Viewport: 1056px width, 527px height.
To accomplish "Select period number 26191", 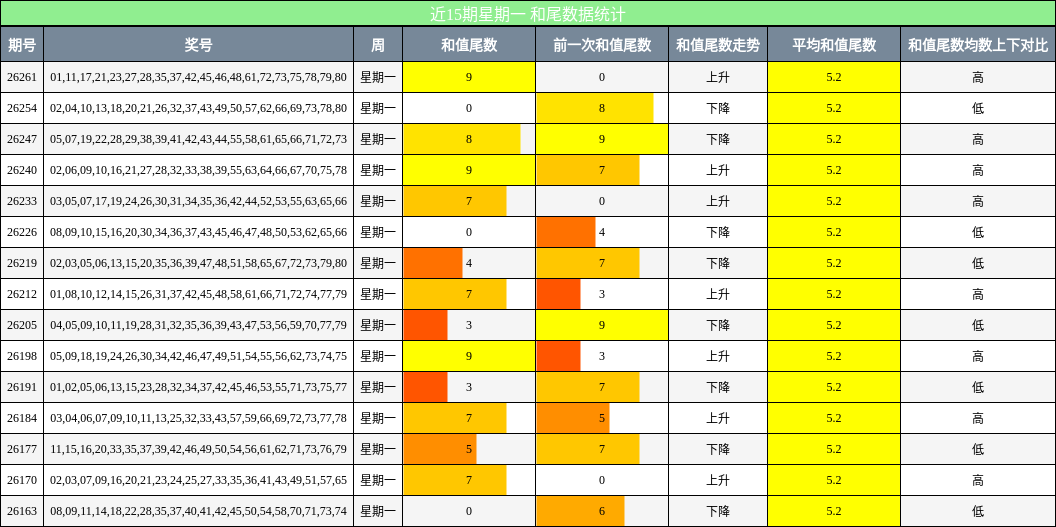I will coord(22,387).
